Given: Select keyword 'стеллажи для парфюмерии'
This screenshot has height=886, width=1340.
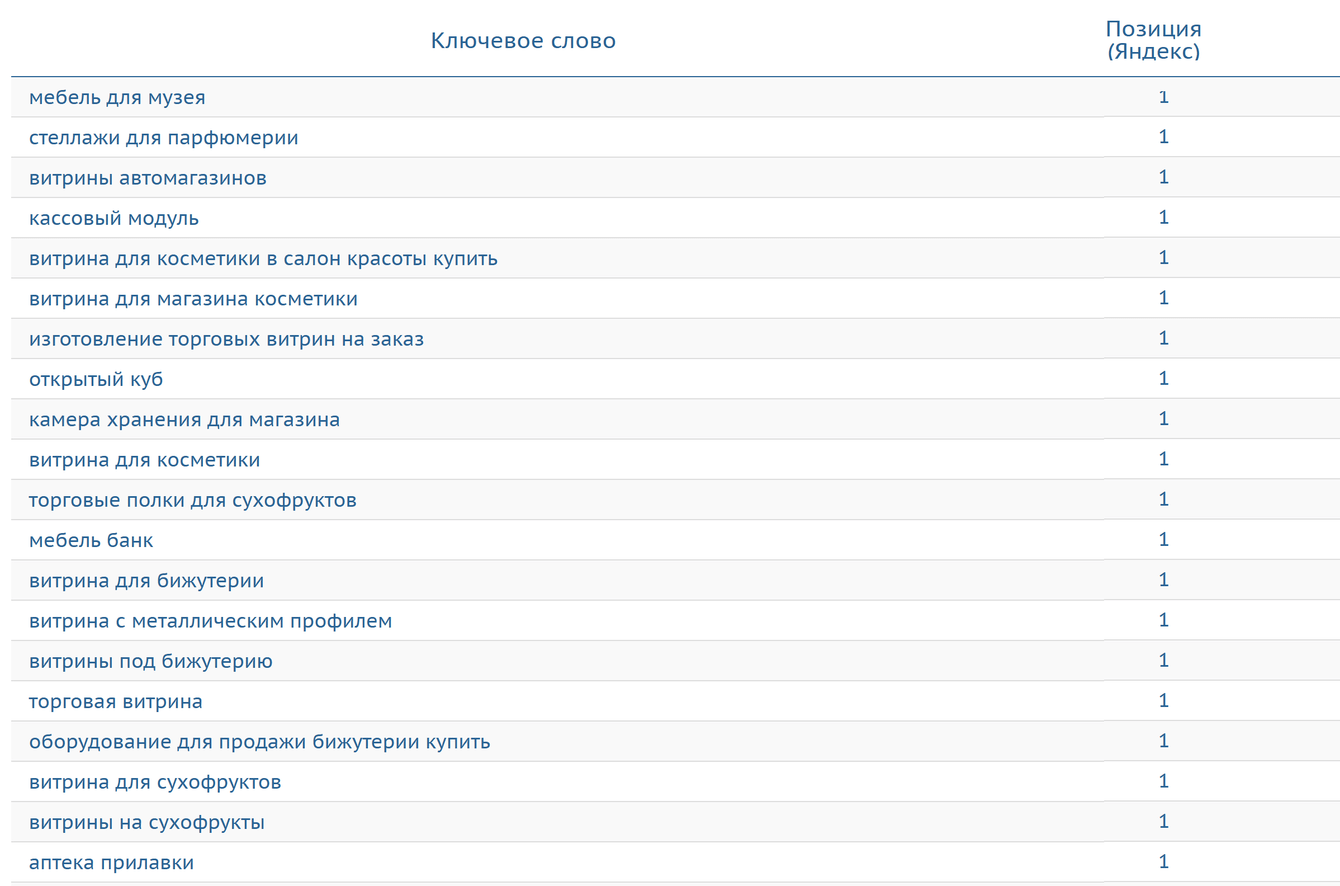Looking at the screenshot, I should [164, 138].
